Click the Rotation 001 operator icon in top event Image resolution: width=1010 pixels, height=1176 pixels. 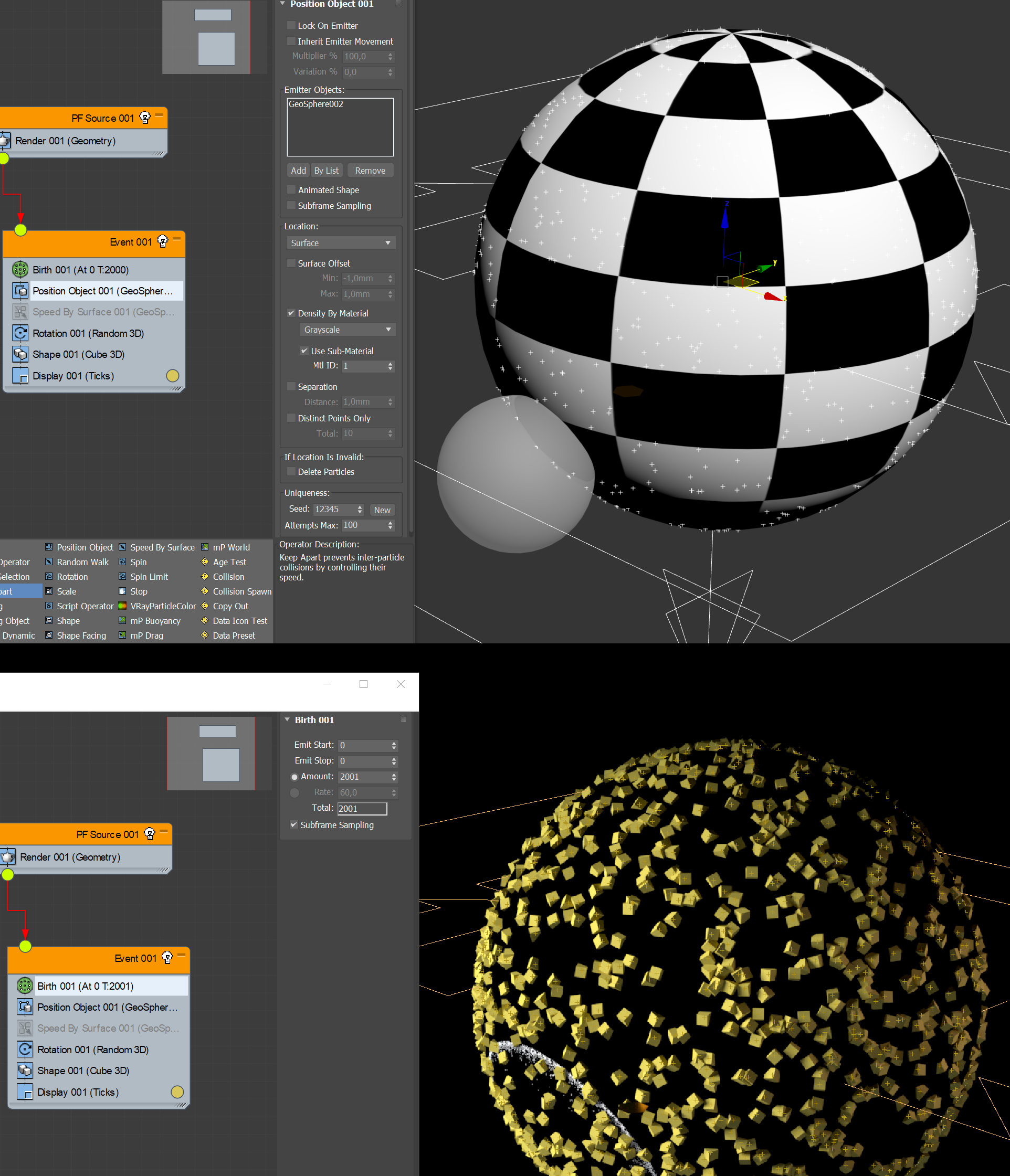click(x=20, y=333)
